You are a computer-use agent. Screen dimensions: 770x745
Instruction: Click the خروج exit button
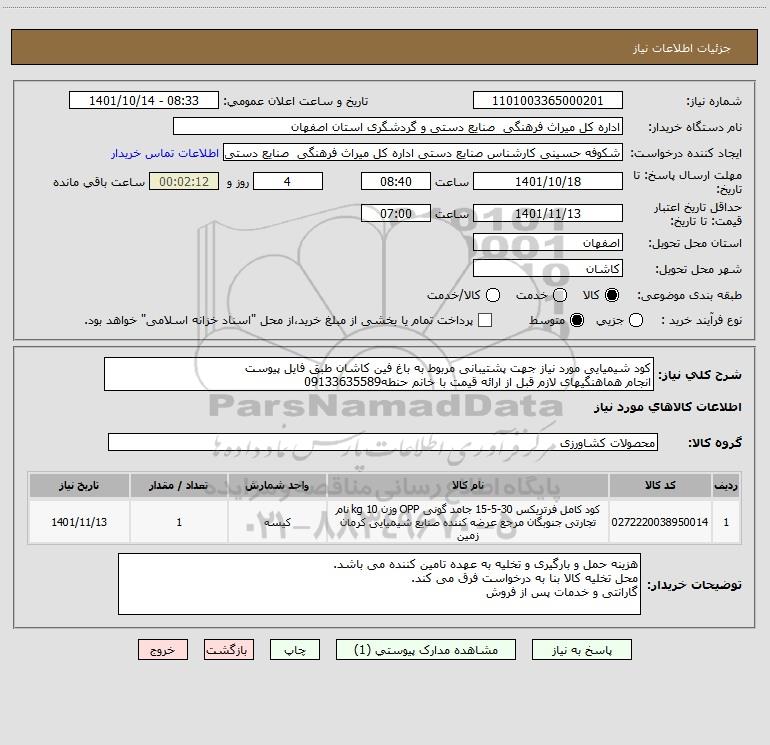163,650
